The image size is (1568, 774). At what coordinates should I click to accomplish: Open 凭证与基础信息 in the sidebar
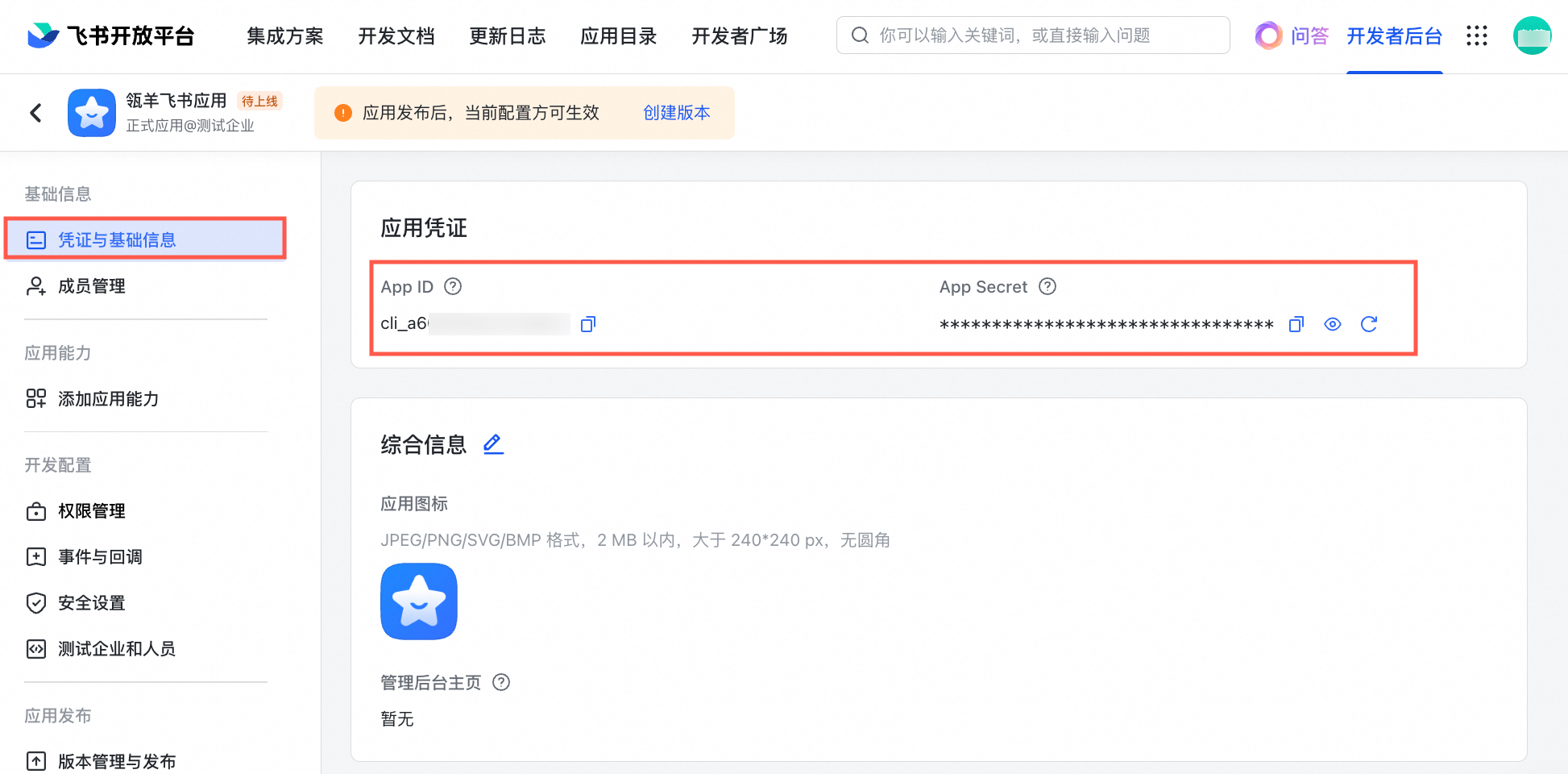coord(145,239)
